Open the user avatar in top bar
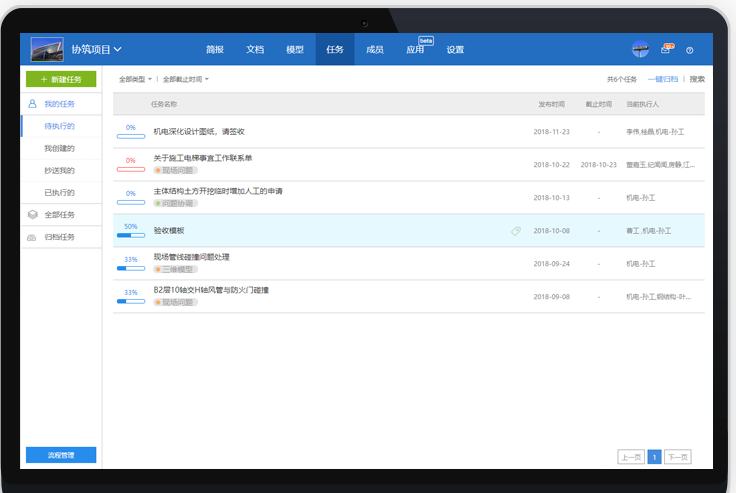 [641, 49]
